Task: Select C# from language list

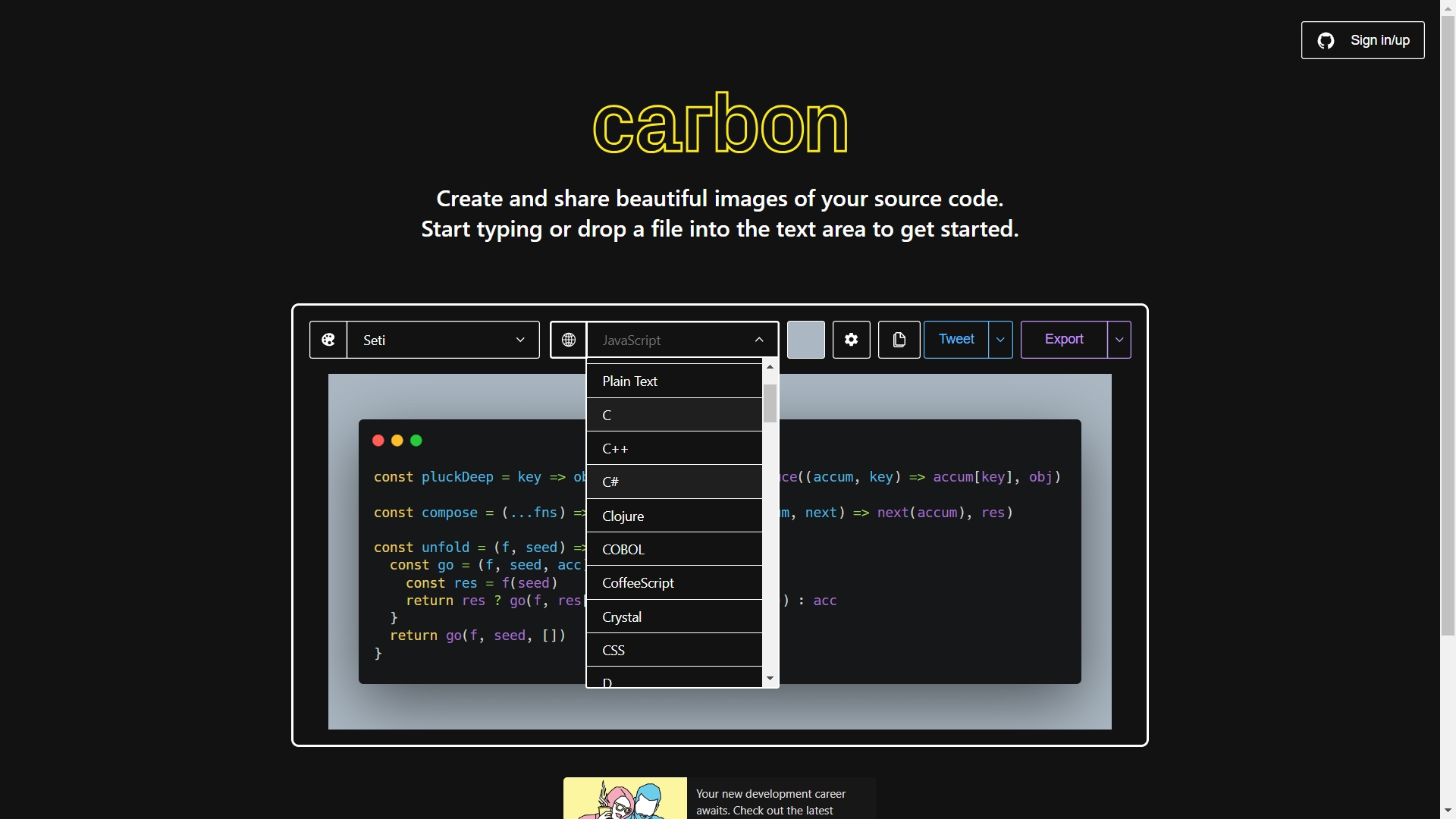Action: tap(674, 482)
